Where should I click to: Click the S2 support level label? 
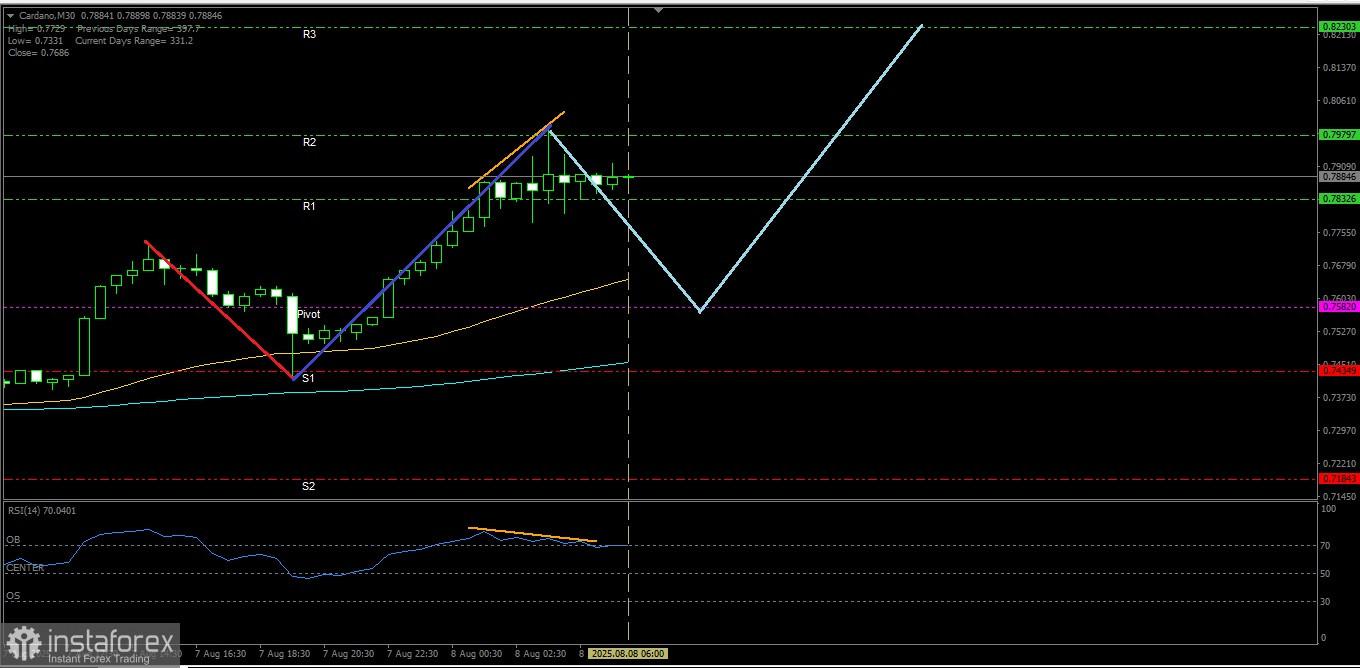309,486
